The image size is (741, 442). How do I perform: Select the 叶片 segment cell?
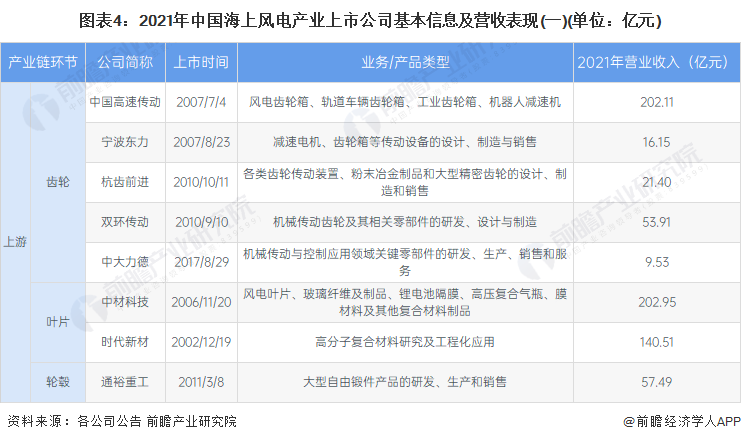(59, 321)
